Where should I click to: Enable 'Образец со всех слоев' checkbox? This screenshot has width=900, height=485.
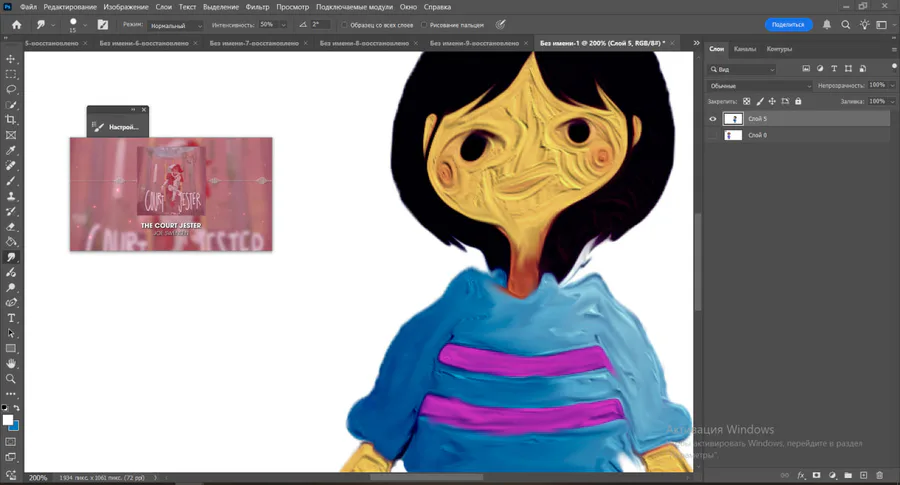coord(344,25)
